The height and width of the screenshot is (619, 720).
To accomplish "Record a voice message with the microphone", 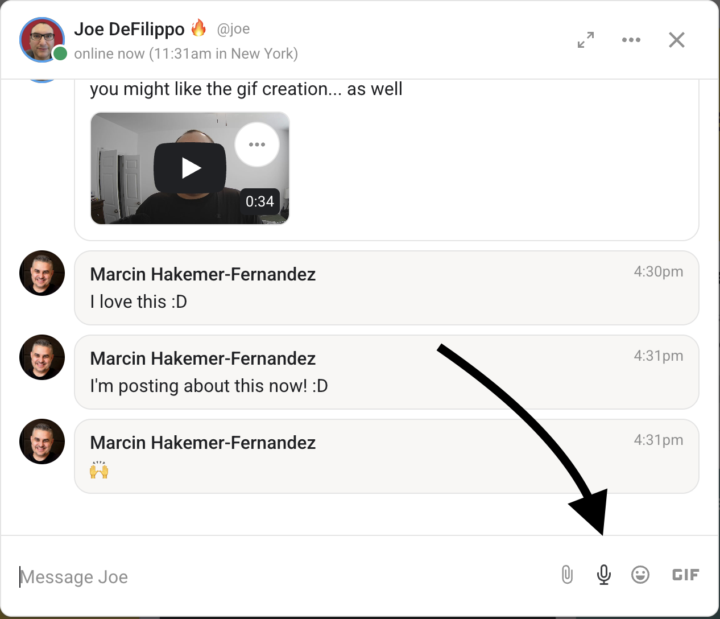I will click(604, 575).
